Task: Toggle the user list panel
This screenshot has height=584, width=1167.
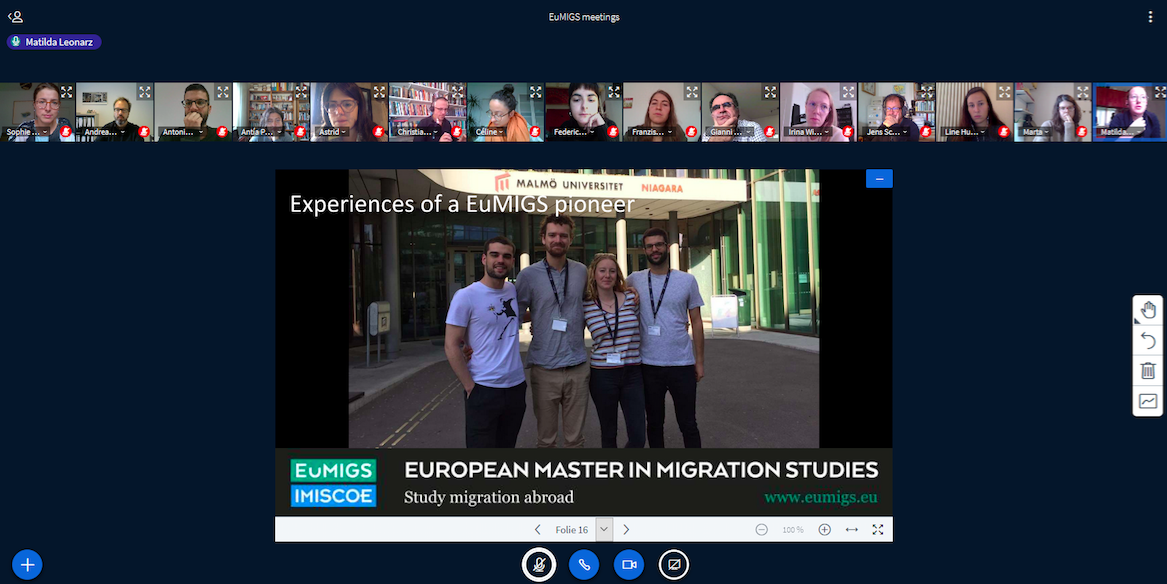Action: point(15,17)
